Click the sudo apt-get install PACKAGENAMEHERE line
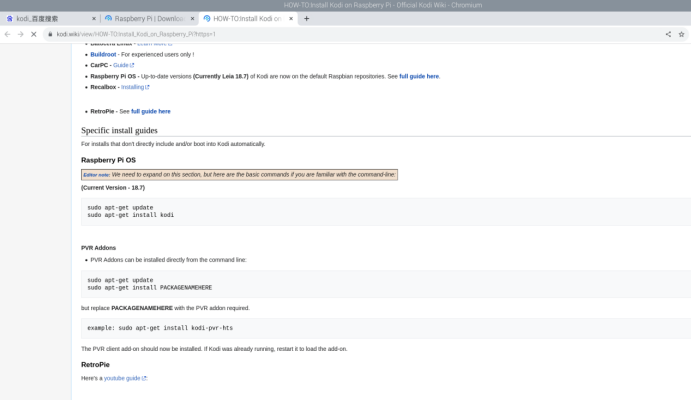The image size is (692, 401). [x=150, y=288]
